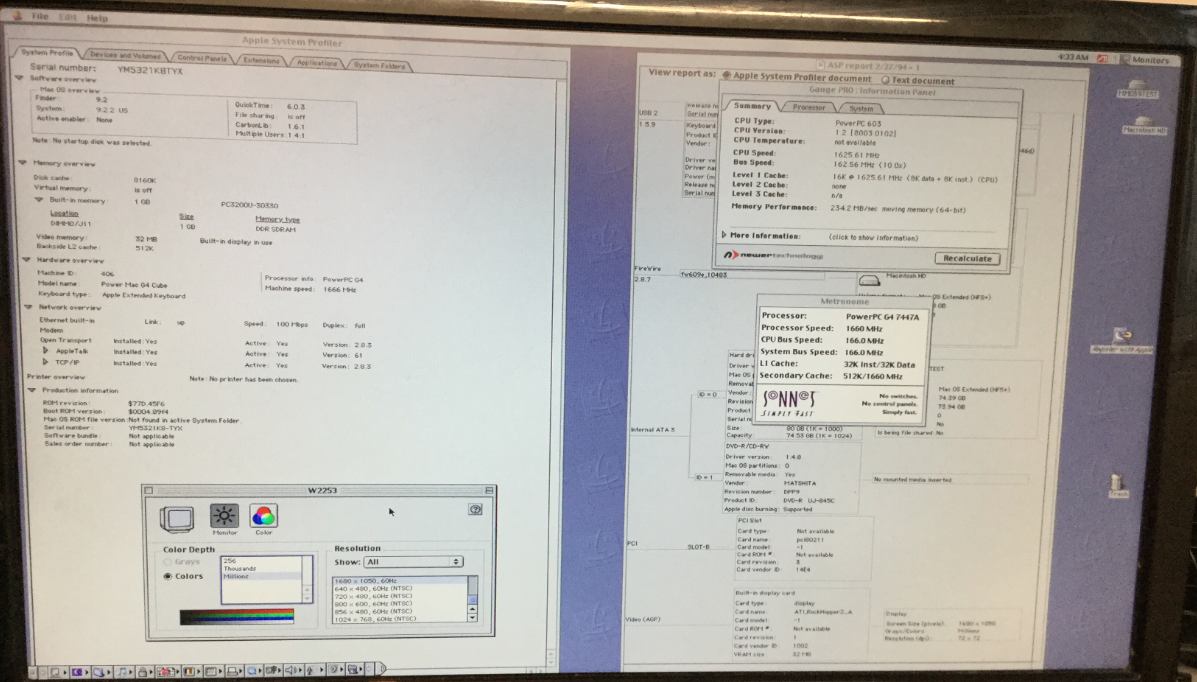Expand the AppleTalk disclosure triangle
The height and width of the screenshot is (682, 1197).
pos(45,351)
